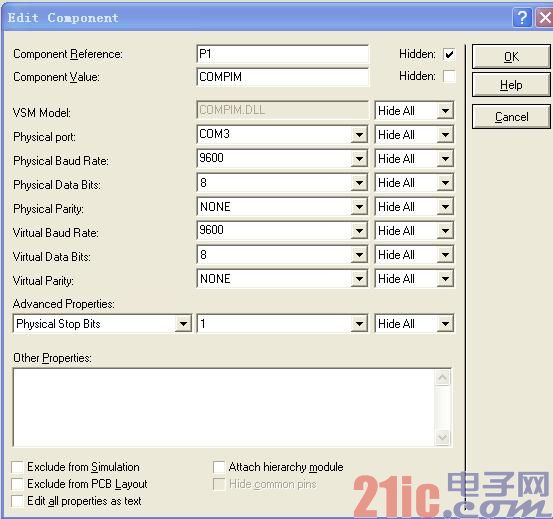Check Exclude from Simulation
The width and height of the screenshot is (553, 519).
pyautogui.click(x=17, y=467)
